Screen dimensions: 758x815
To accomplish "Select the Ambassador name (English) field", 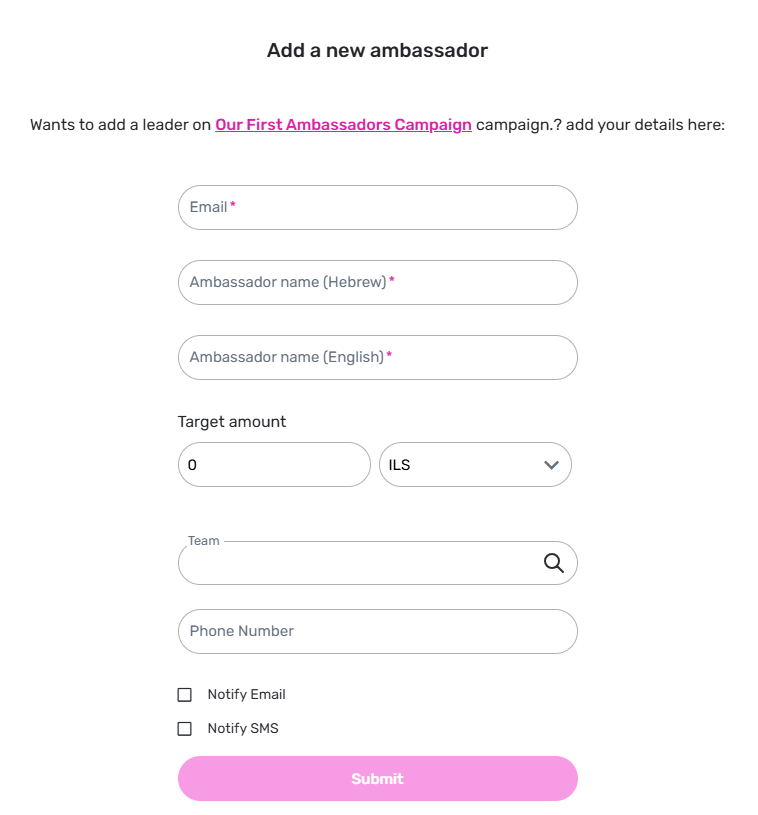I will (x=377, y=358).
